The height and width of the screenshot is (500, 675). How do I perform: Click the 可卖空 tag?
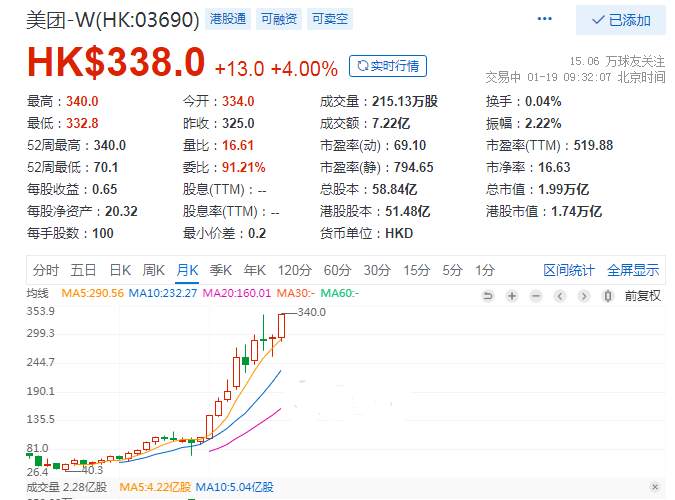[330, 19]
